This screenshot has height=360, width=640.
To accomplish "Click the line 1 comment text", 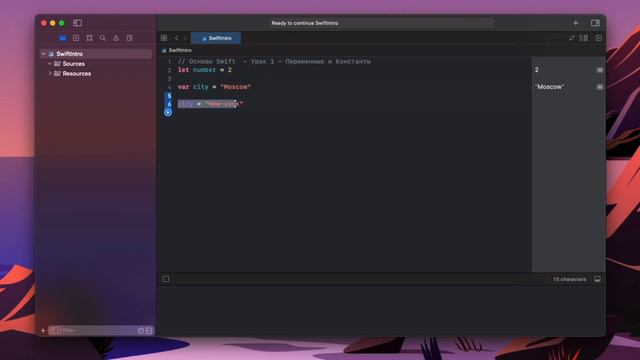I will coord(274,61).
